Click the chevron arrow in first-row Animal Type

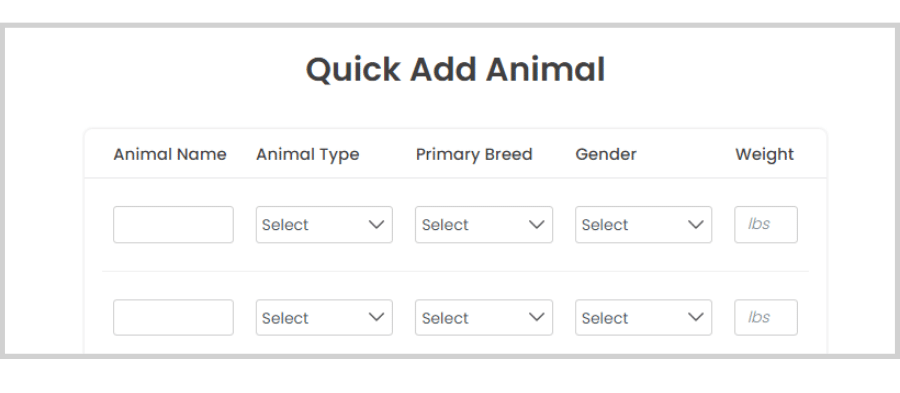(x=377, y=224)
